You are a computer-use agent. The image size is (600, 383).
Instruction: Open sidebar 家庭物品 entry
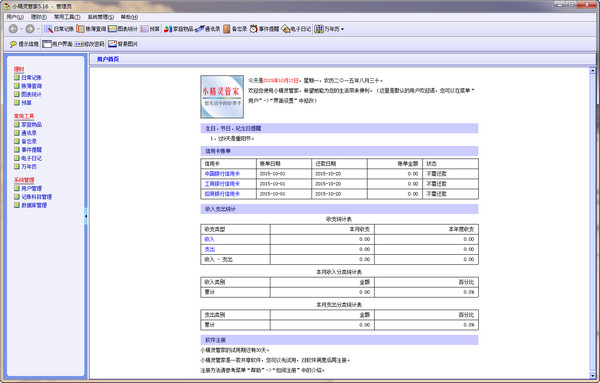pyautogui.click(x=28, y=125)
